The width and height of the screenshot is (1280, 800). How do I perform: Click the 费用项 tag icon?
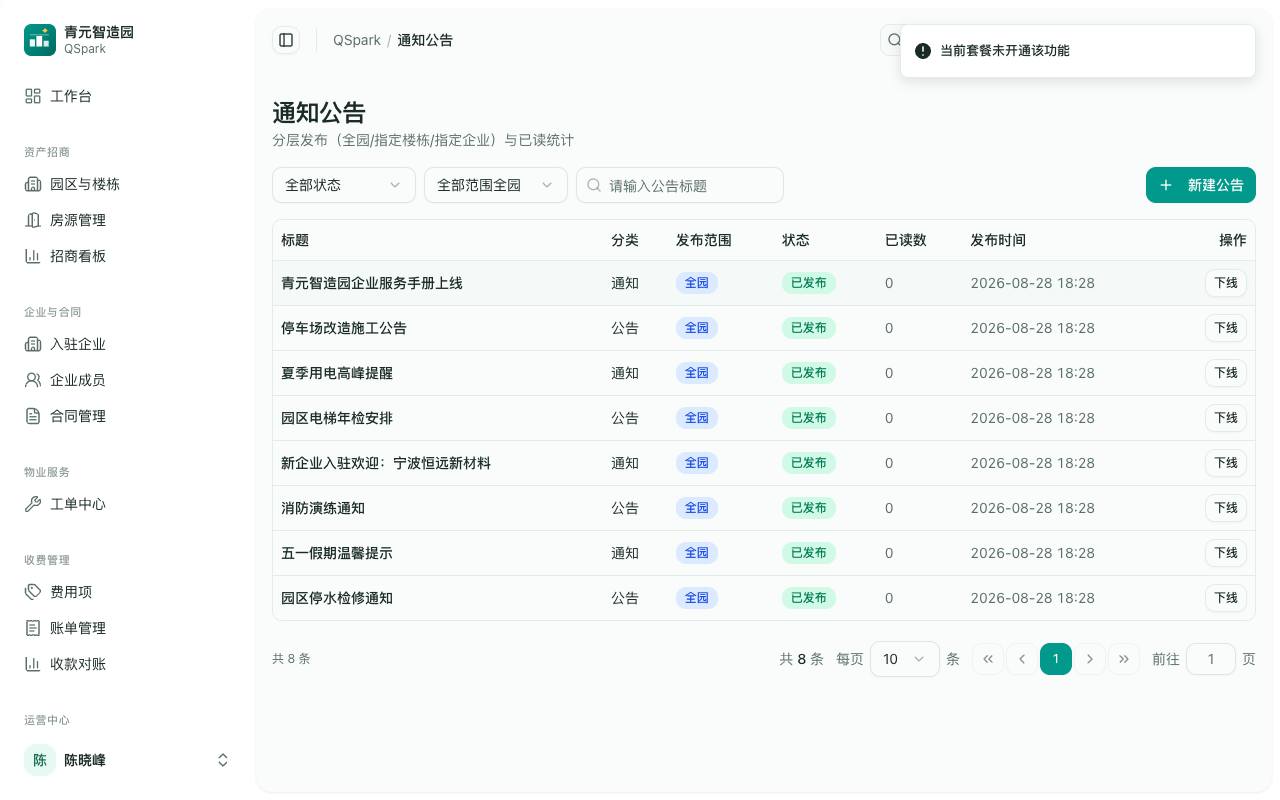(33, 592)
